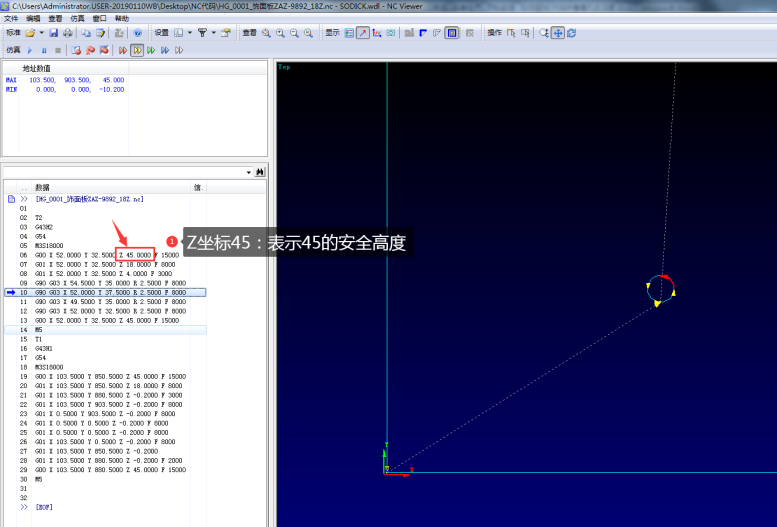Image resolution: width=777 pixels, height=527 pixels.
Task: Select the gray outline corner view icon
Action: (x=437, y=33)
